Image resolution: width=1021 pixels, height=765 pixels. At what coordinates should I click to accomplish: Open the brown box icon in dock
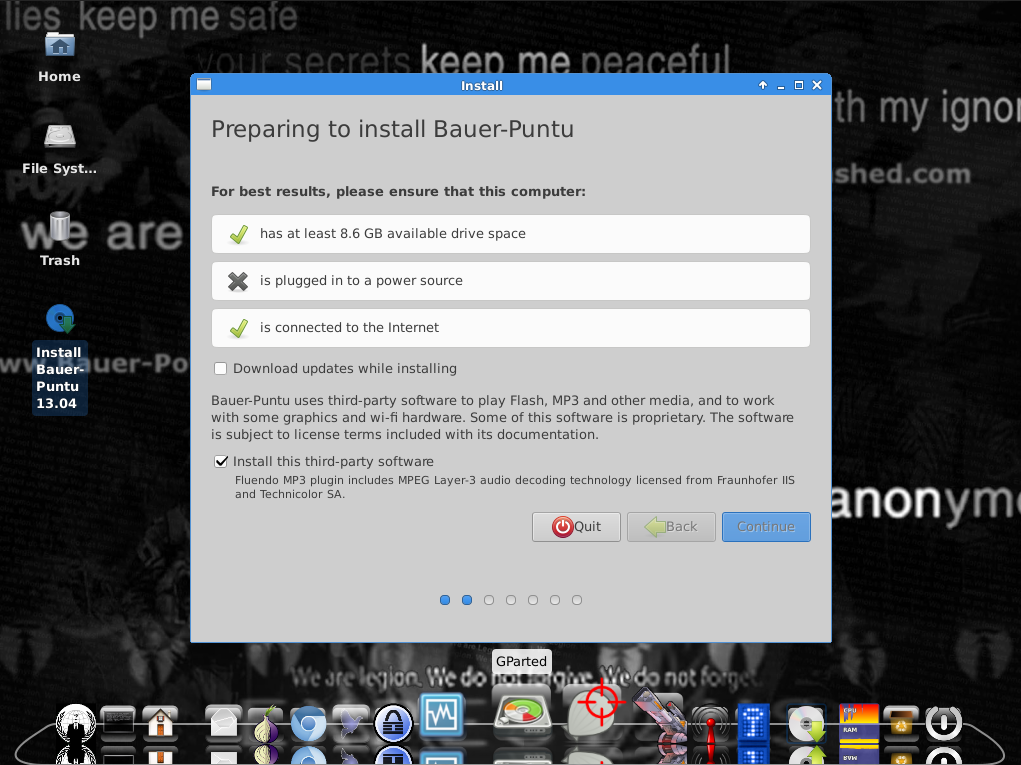point(901,723)
